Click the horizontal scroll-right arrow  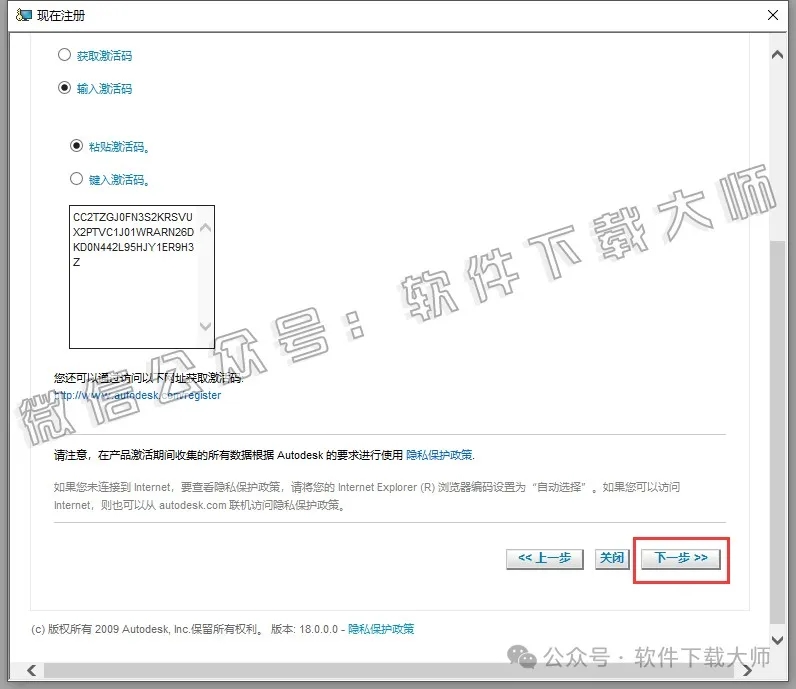coord(747,670)
